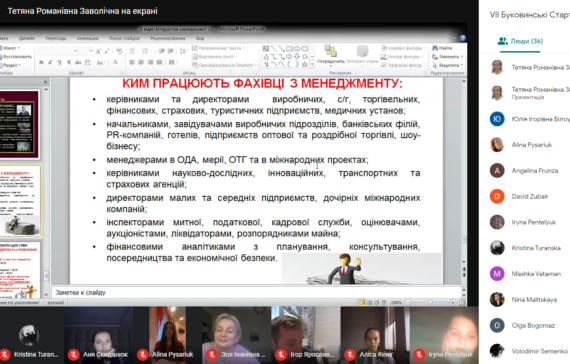Open Показ слайдов ribbon tab

(124, 38)
